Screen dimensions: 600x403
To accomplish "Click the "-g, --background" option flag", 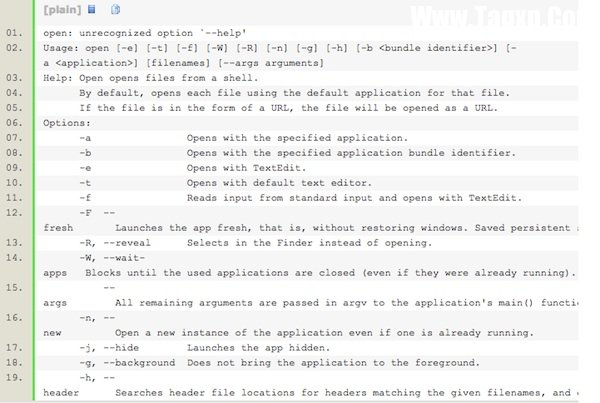I will pyautogui.click(x=127, y=363).
